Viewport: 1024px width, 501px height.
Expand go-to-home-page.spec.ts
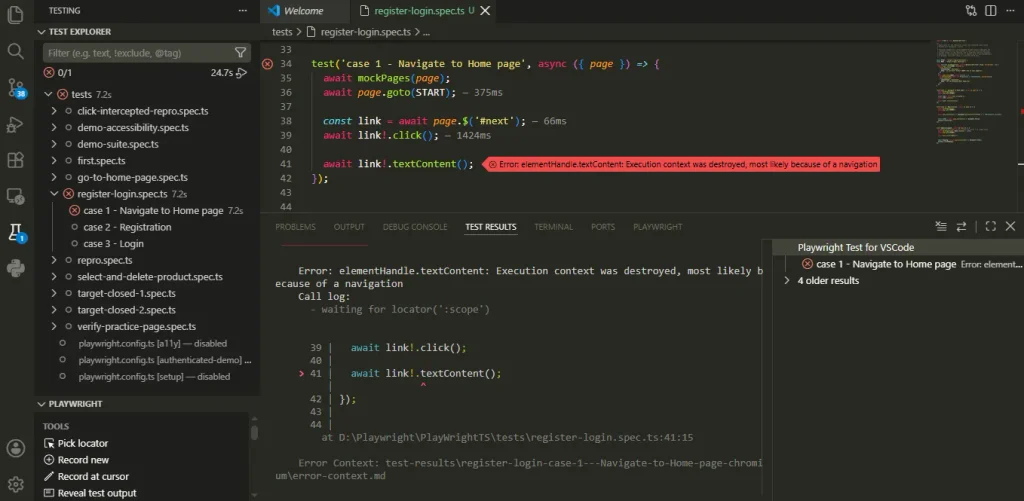[54, 177]
